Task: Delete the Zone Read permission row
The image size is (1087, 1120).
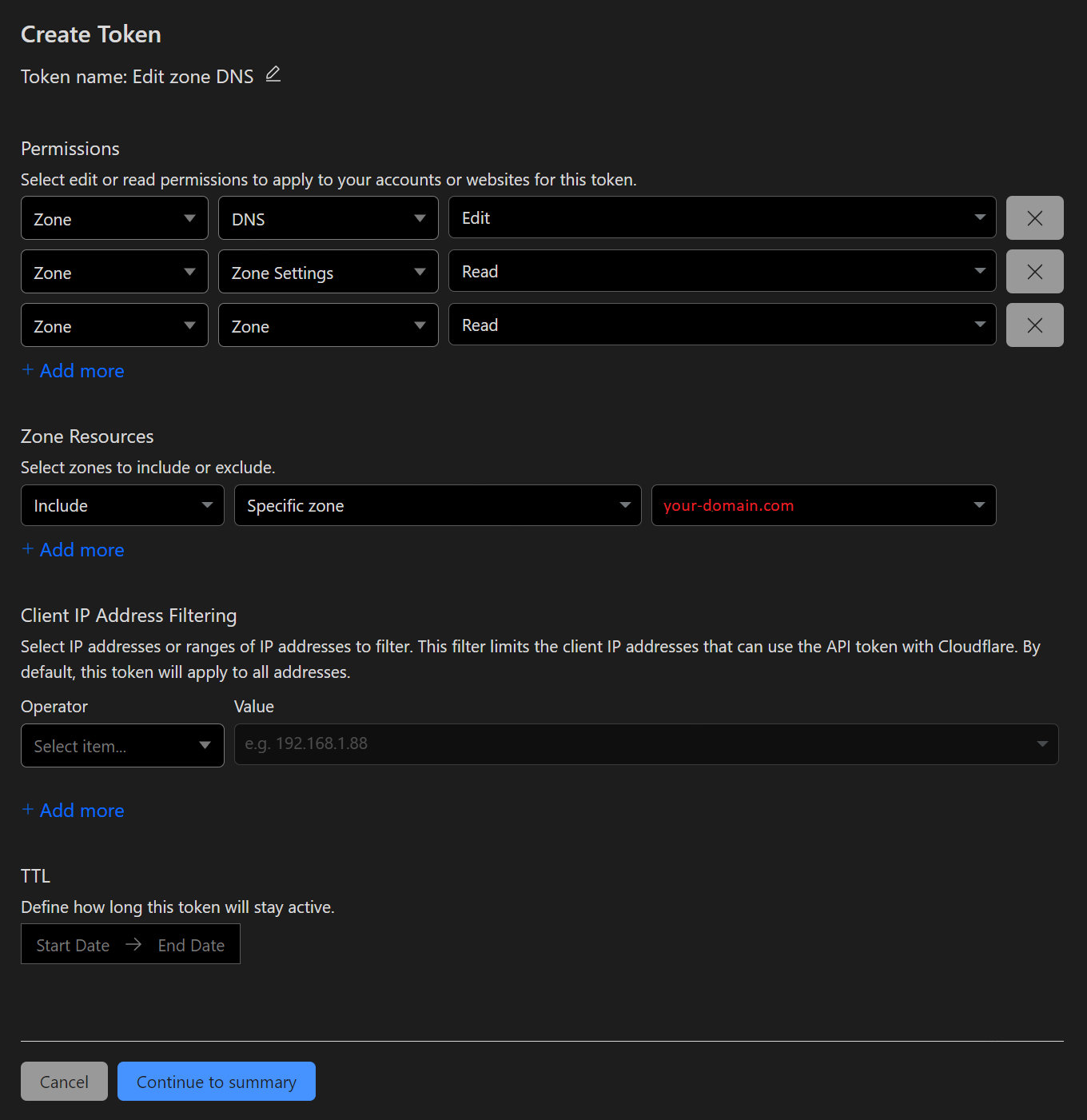Action: click(x=1034, y=325)
